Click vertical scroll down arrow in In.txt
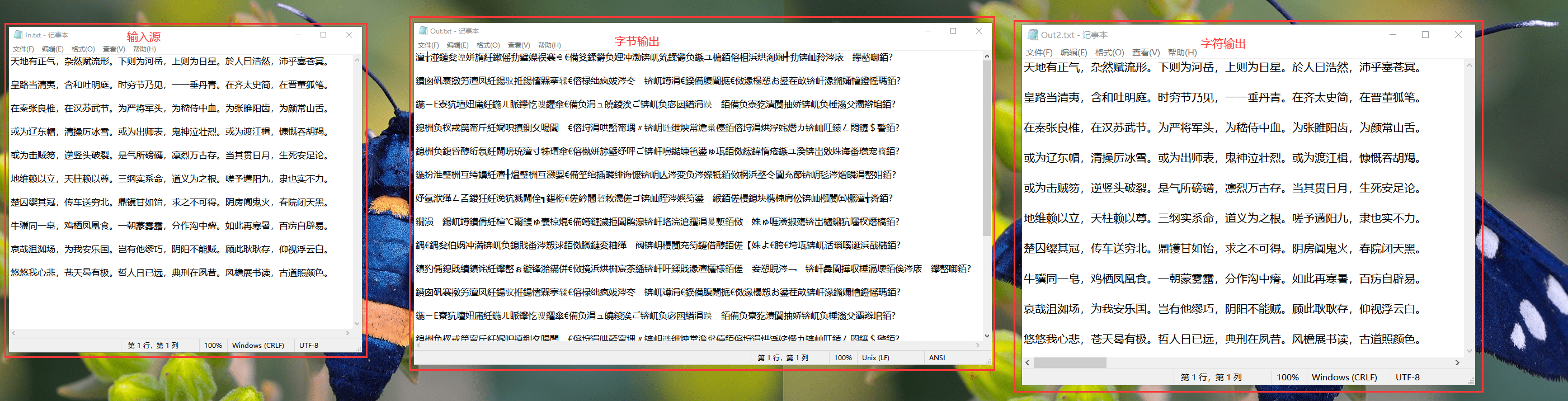The image size is (1568, 401). pyautogui.click(x=357, y=324)
